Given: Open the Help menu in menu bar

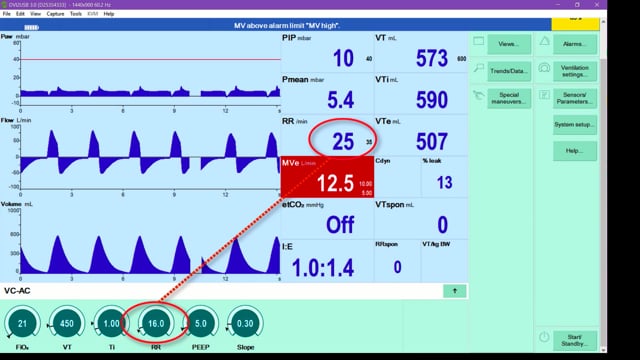Looking at the screenshot, I should [x=109, y=14].
